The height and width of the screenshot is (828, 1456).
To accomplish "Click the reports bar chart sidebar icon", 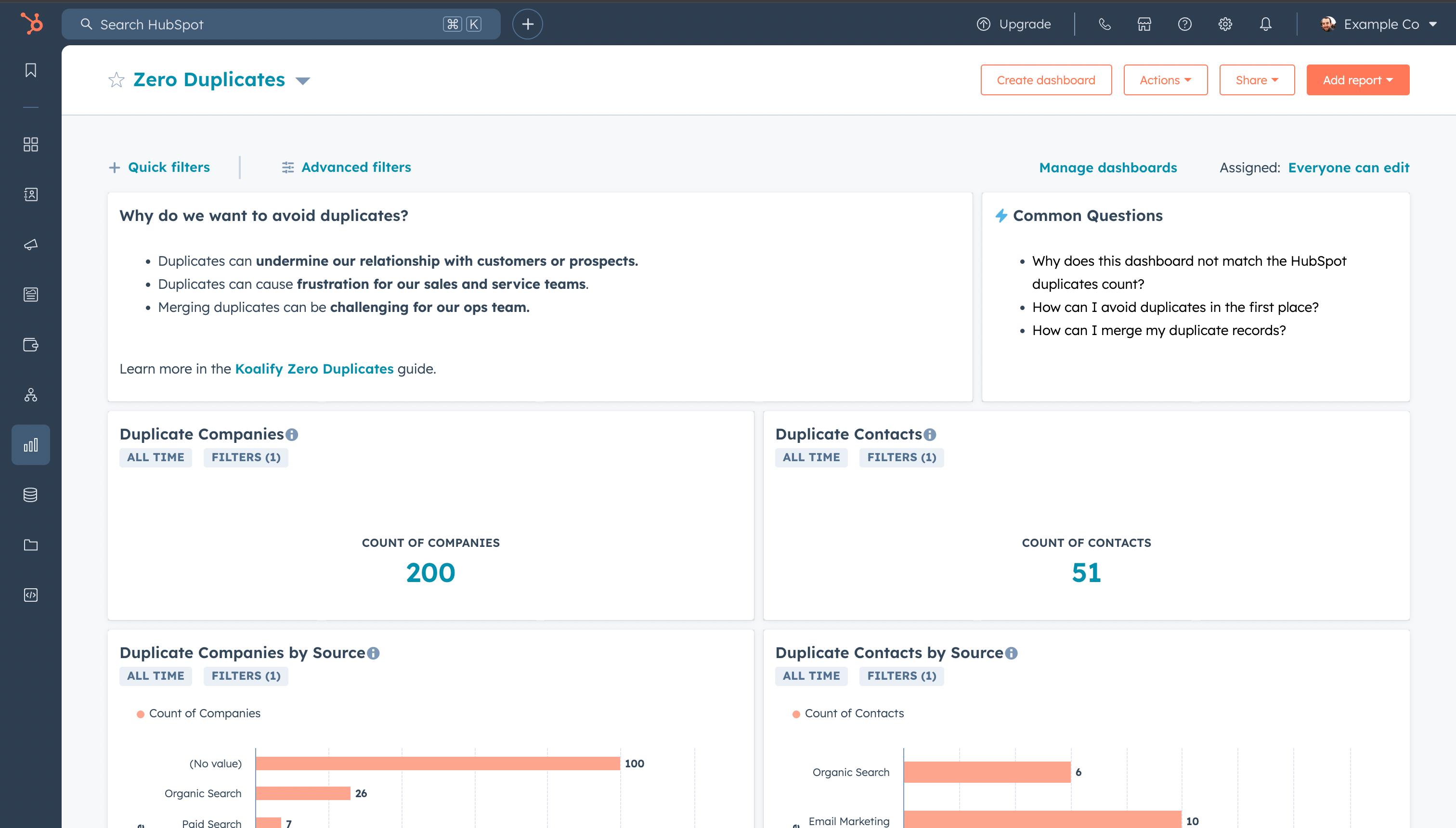I will coord(30,445).
